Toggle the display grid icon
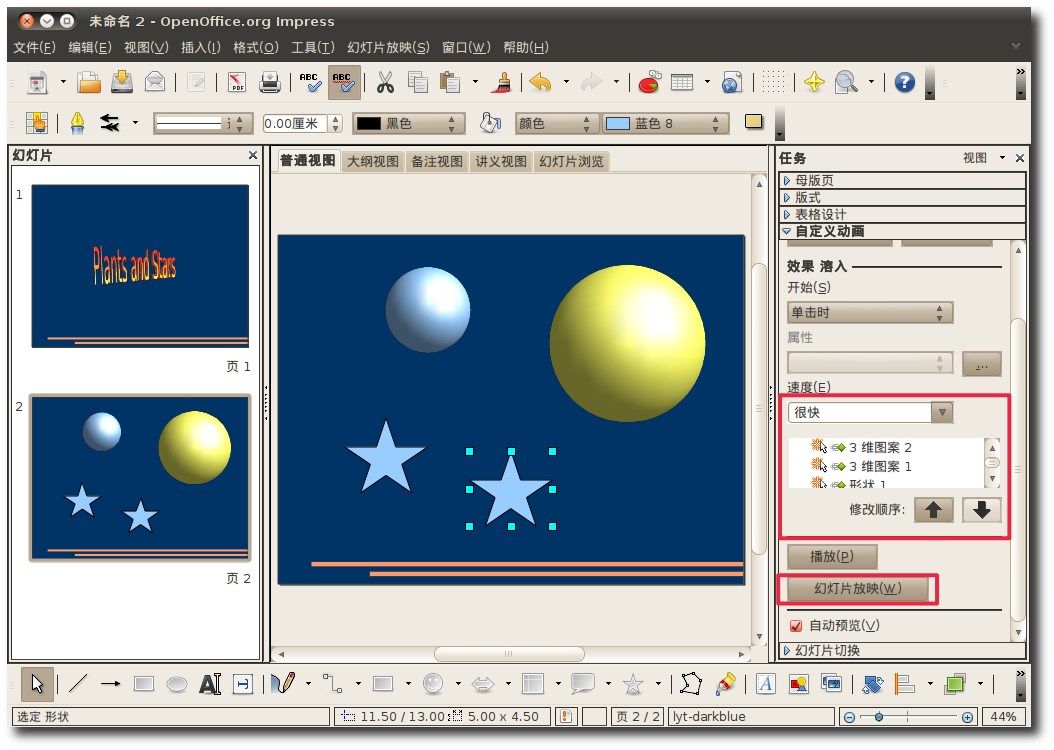Screen dimensions: 1054x750 pos(773,83)
